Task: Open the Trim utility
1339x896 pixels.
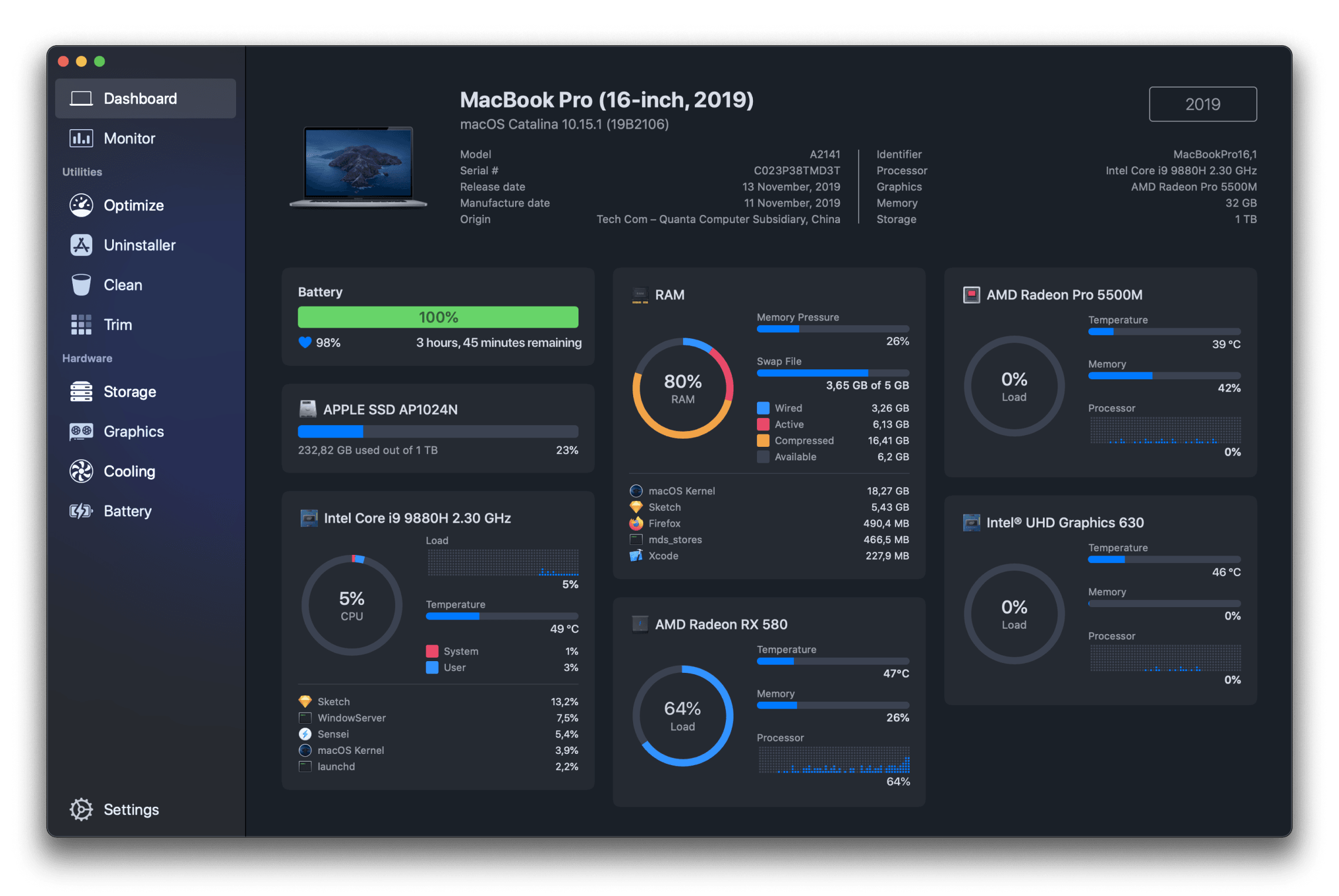Action: coord(145,325)
